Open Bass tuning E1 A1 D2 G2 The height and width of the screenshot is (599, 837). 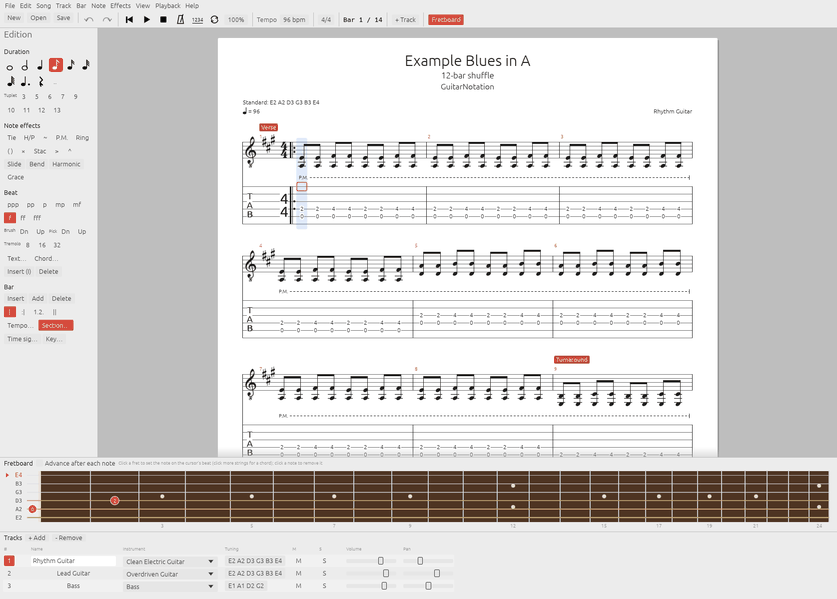pyautogui.click(x=246, y=586)
